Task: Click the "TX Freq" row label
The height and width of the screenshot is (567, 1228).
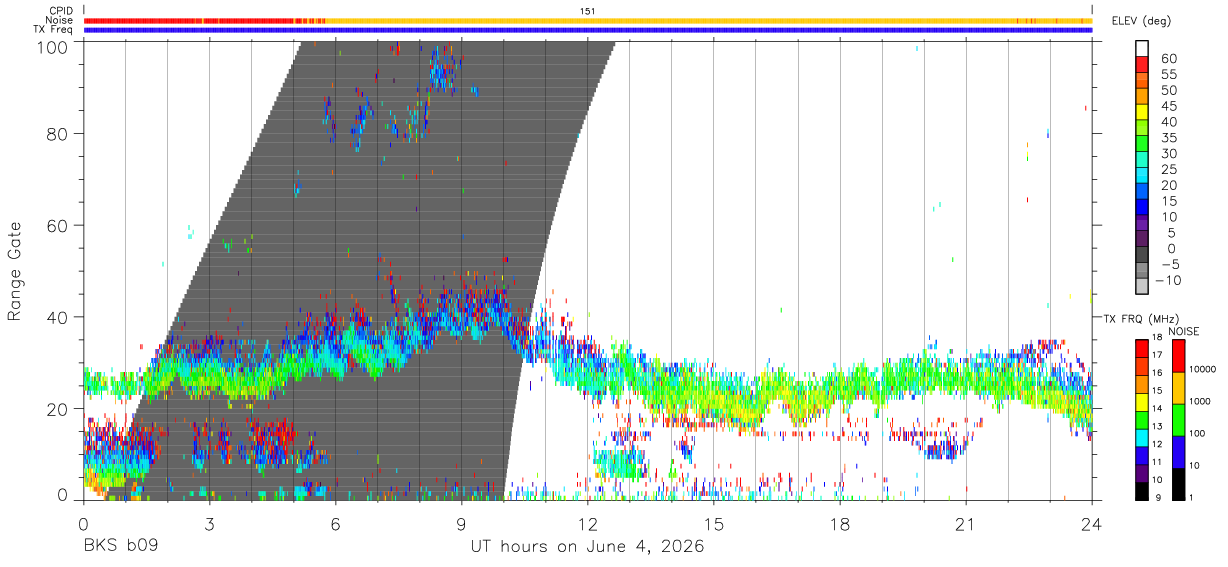Action: pyautogui.click(x=54, y=30)
